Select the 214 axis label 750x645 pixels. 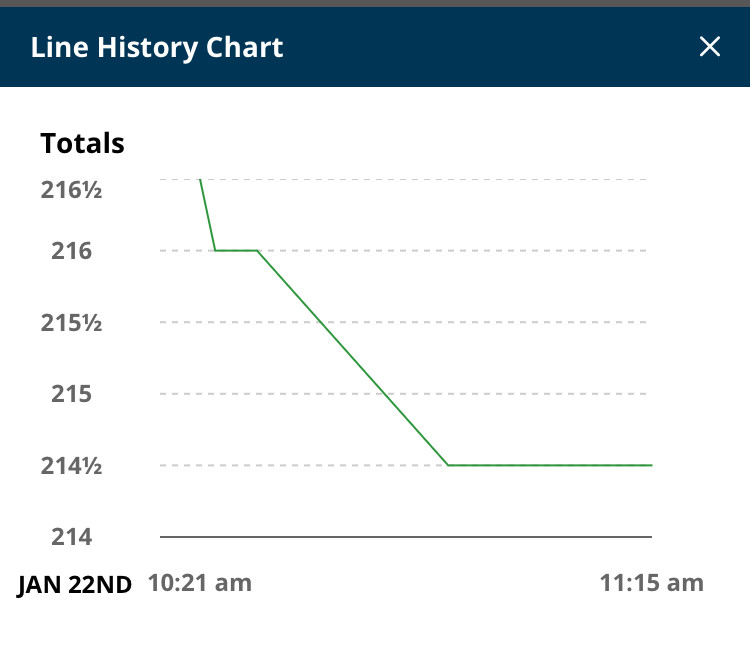(71, 537)
